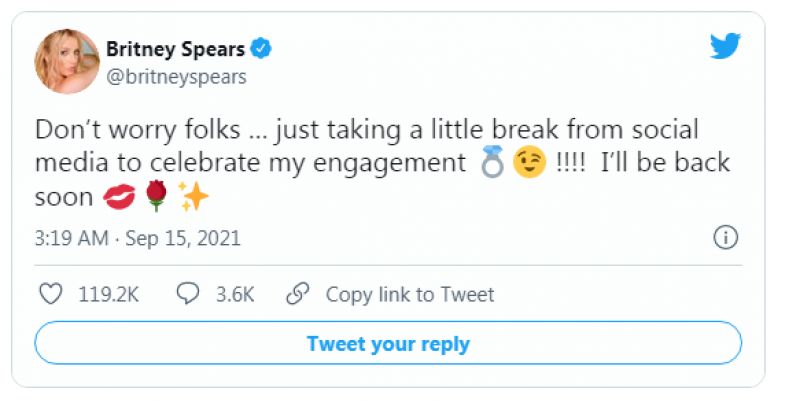Open Britney Spears profile picture
Viewport: 800px width, 403px height.
(68, 61)
